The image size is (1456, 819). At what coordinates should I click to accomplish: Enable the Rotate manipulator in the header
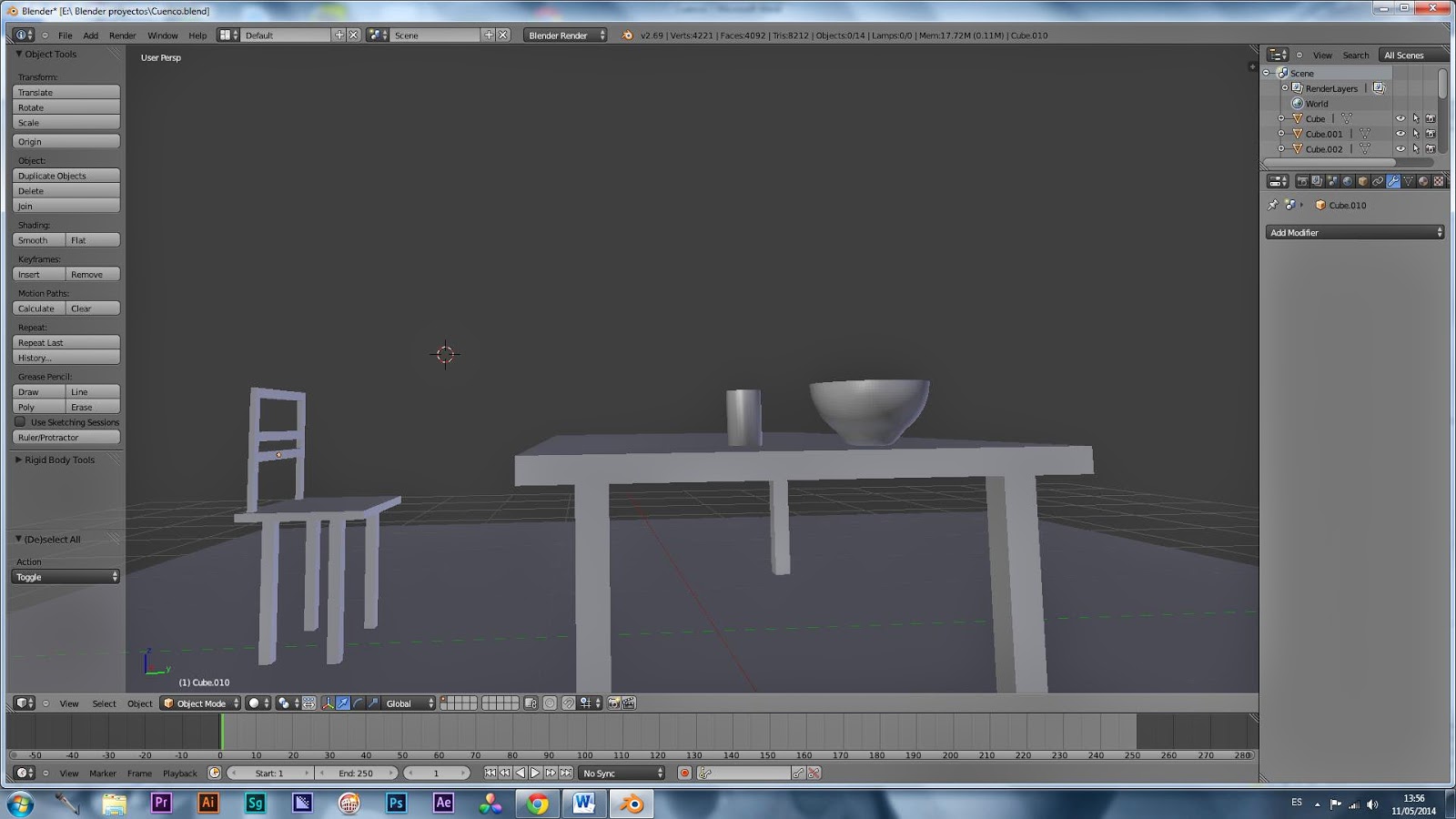[x=359, y=703]
